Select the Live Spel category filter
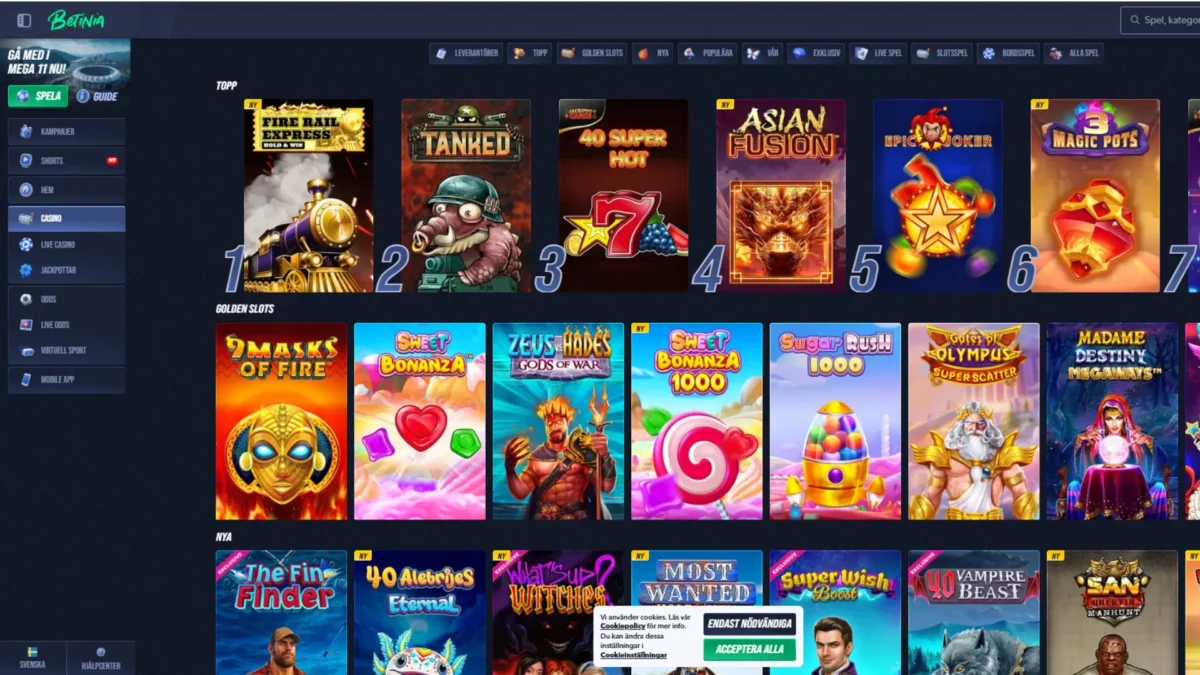The image size is (1200, 675). [878, 53]
